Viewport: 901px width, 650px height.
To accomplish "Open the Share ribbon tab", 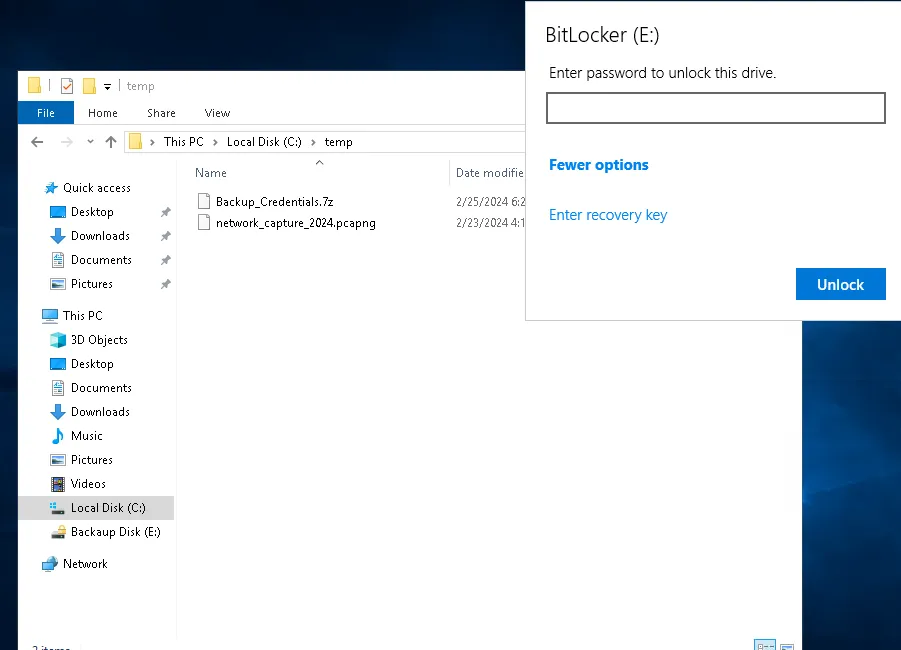I will [161, 113].
